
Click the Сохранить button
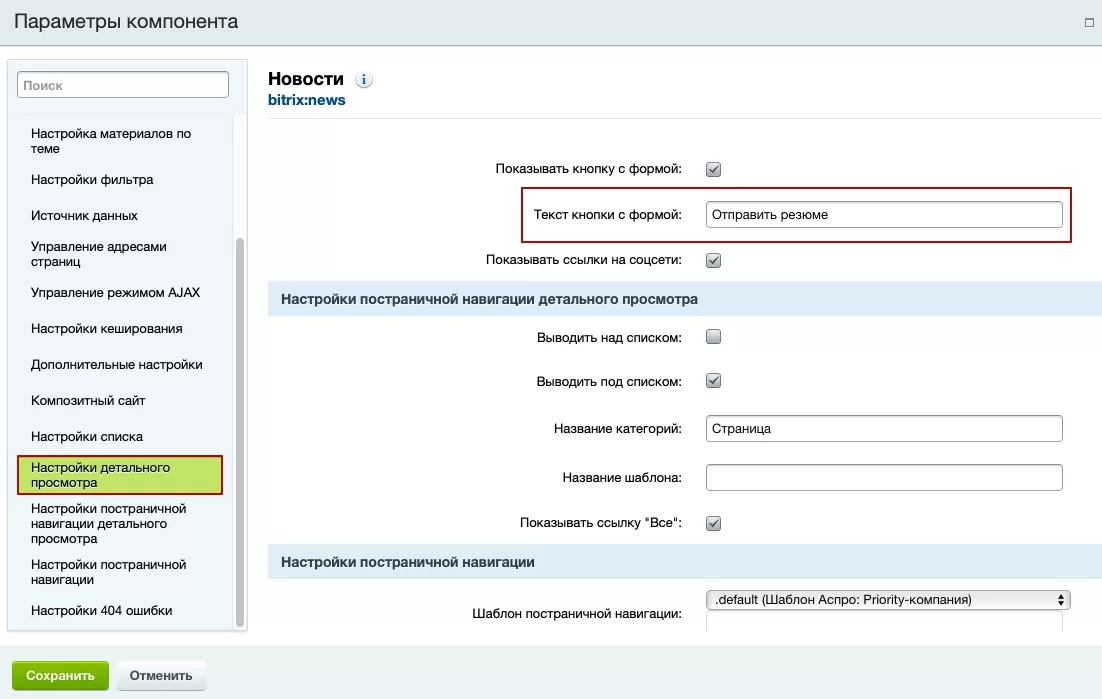(60, 676)
